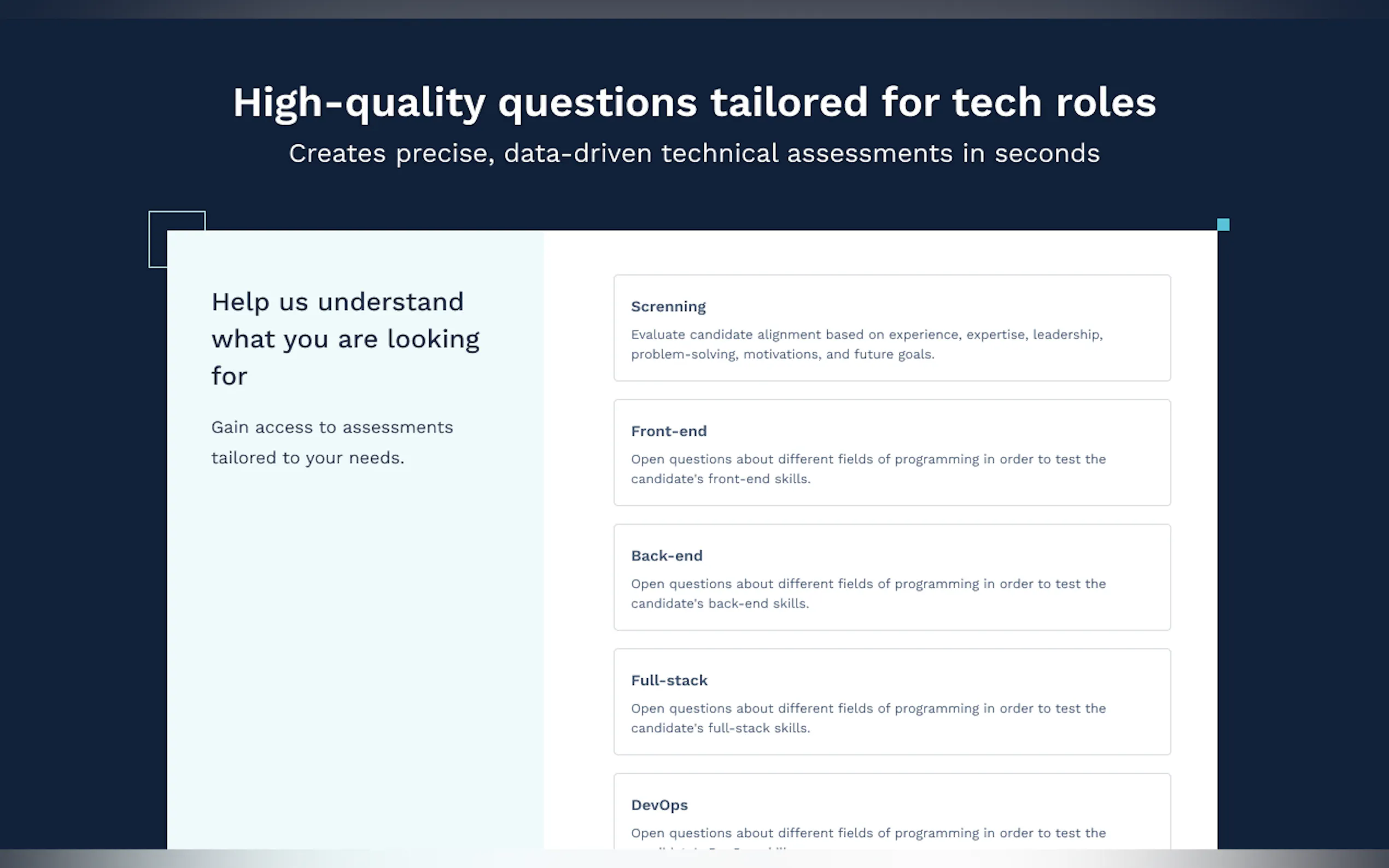
Task: Click the 'Full-stack' card title
Action: coord(669,681)
